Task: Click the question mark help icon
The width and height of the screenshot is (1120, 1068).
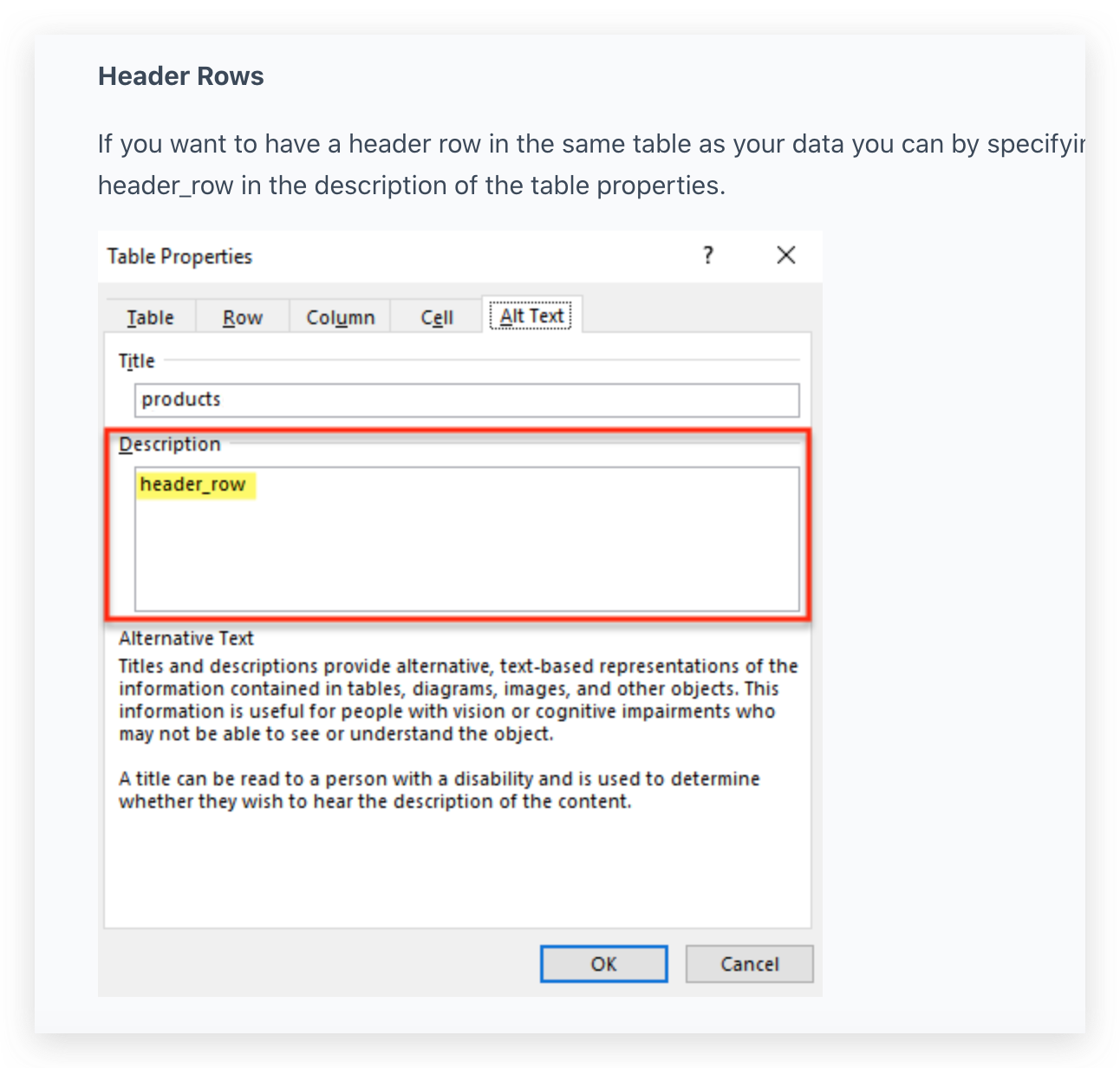Action: pyautogui.click(x=708, y=255)
